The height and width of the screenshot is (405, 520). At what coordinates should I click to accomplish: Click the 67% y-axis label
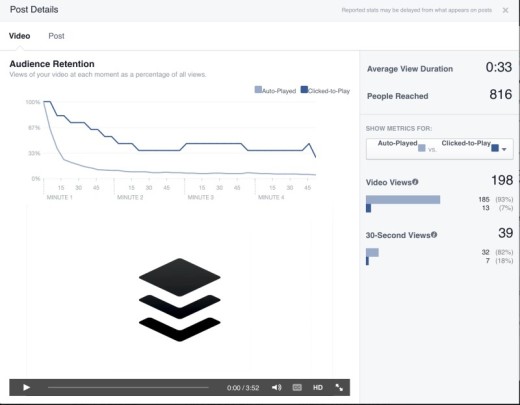(34, 128)
